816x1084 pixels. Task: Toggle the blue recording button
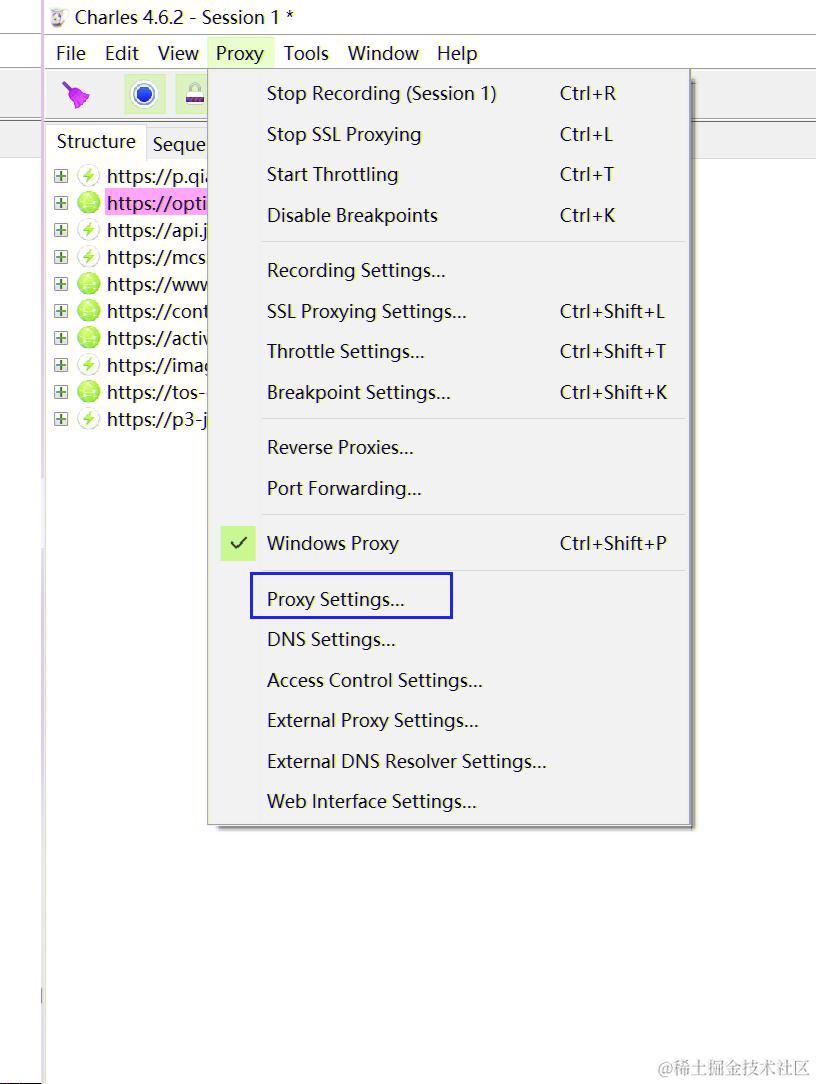coord(145,94)
